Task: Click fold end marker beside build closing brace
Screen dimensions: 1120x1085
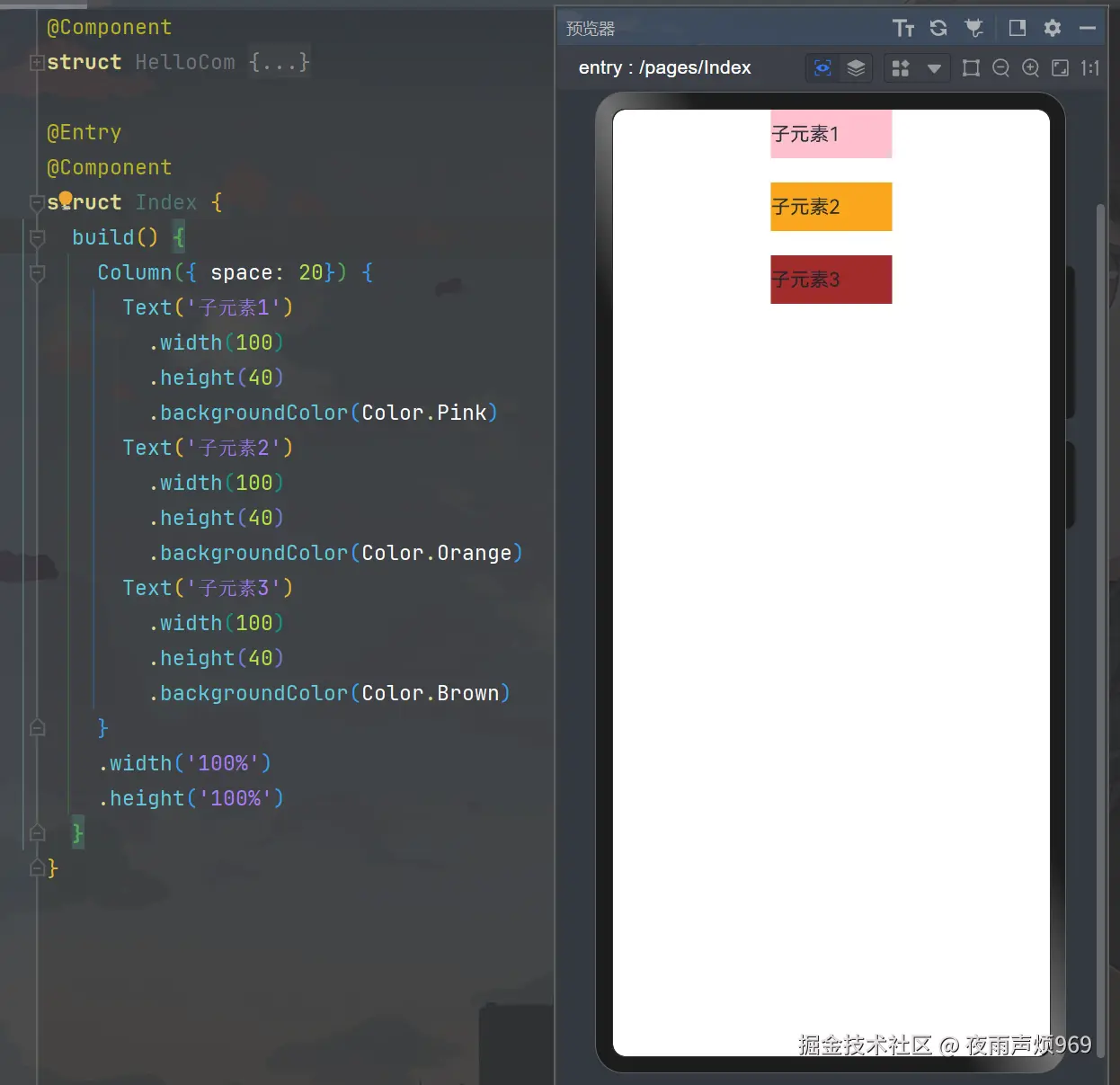Action: click(37, 832)
